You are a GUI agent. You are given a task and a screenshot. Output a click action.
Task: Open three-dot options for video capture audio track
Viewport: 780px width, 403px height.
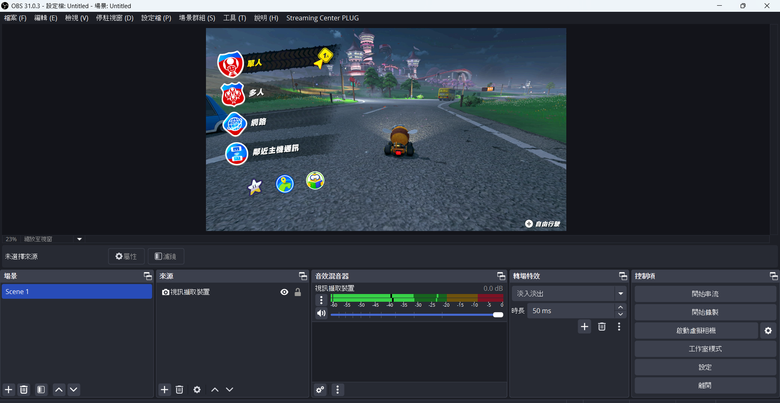click(x=321, y=300)
